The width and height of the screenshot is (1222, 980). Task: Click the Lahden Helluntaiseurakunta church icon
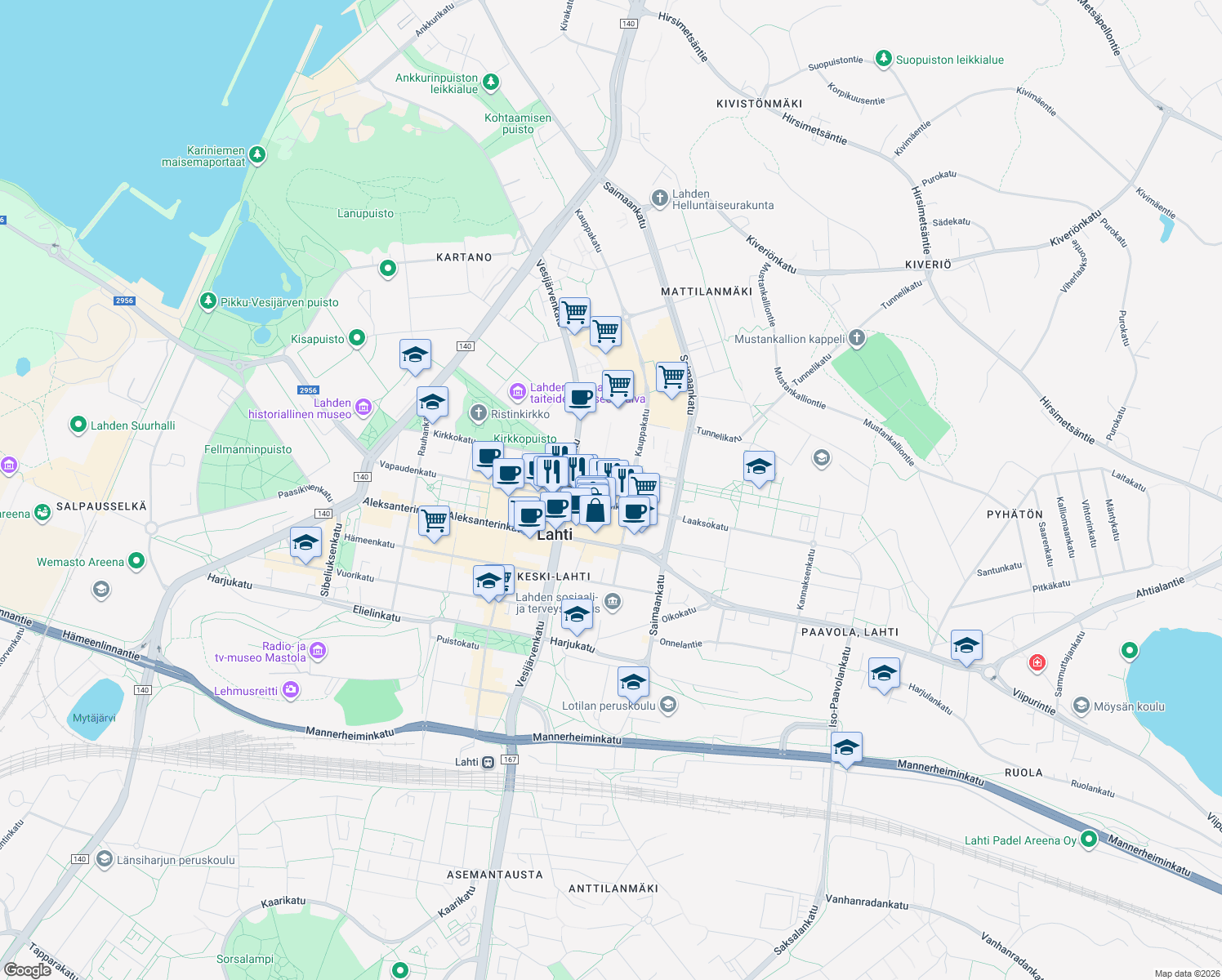[x=659, y=198]
